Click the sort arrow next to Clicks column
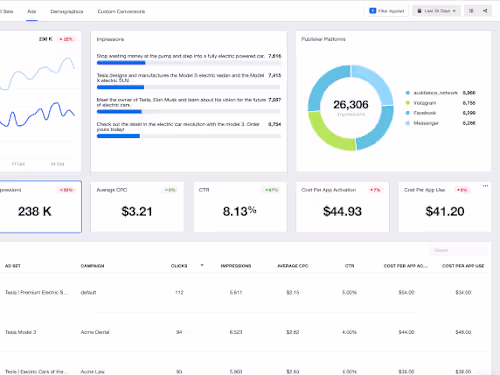The image size is (500, 375). tap(202, 265)
